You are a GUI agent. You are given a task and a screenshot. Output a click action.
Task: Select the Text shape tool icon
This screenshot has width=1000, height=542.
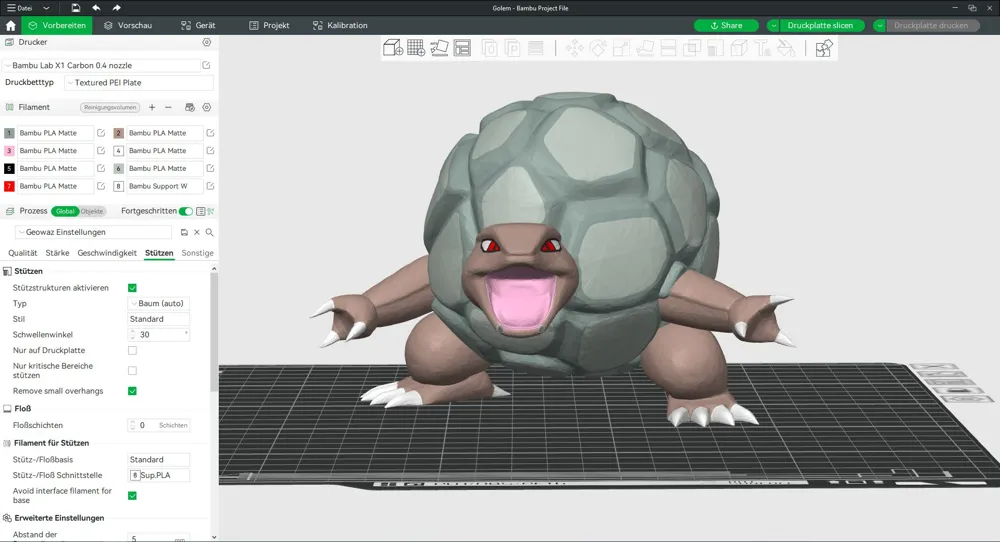(763, 48)
